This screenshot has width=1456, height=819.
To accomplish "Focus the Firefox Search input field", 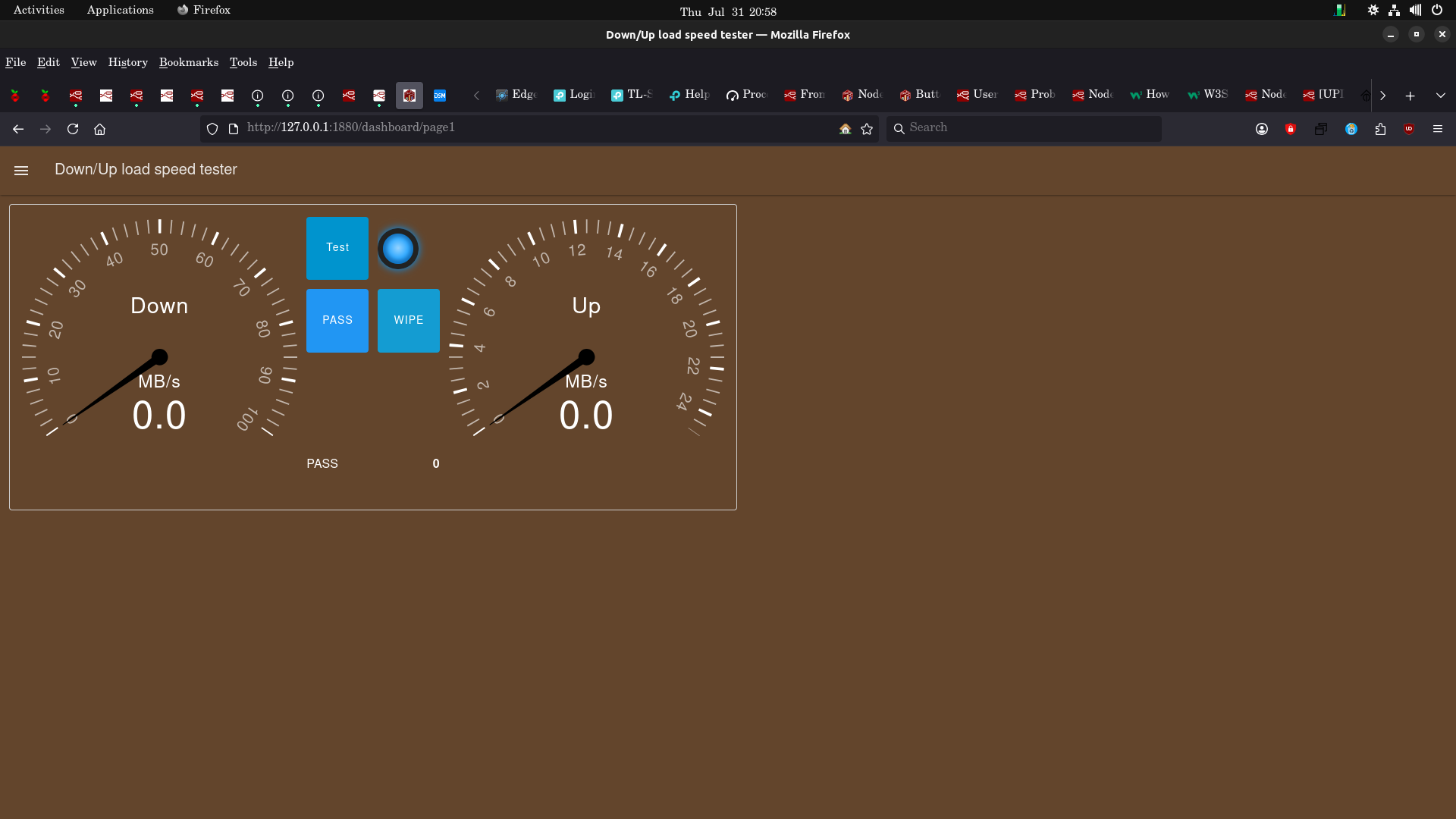I will click(x=1024, y=128).
